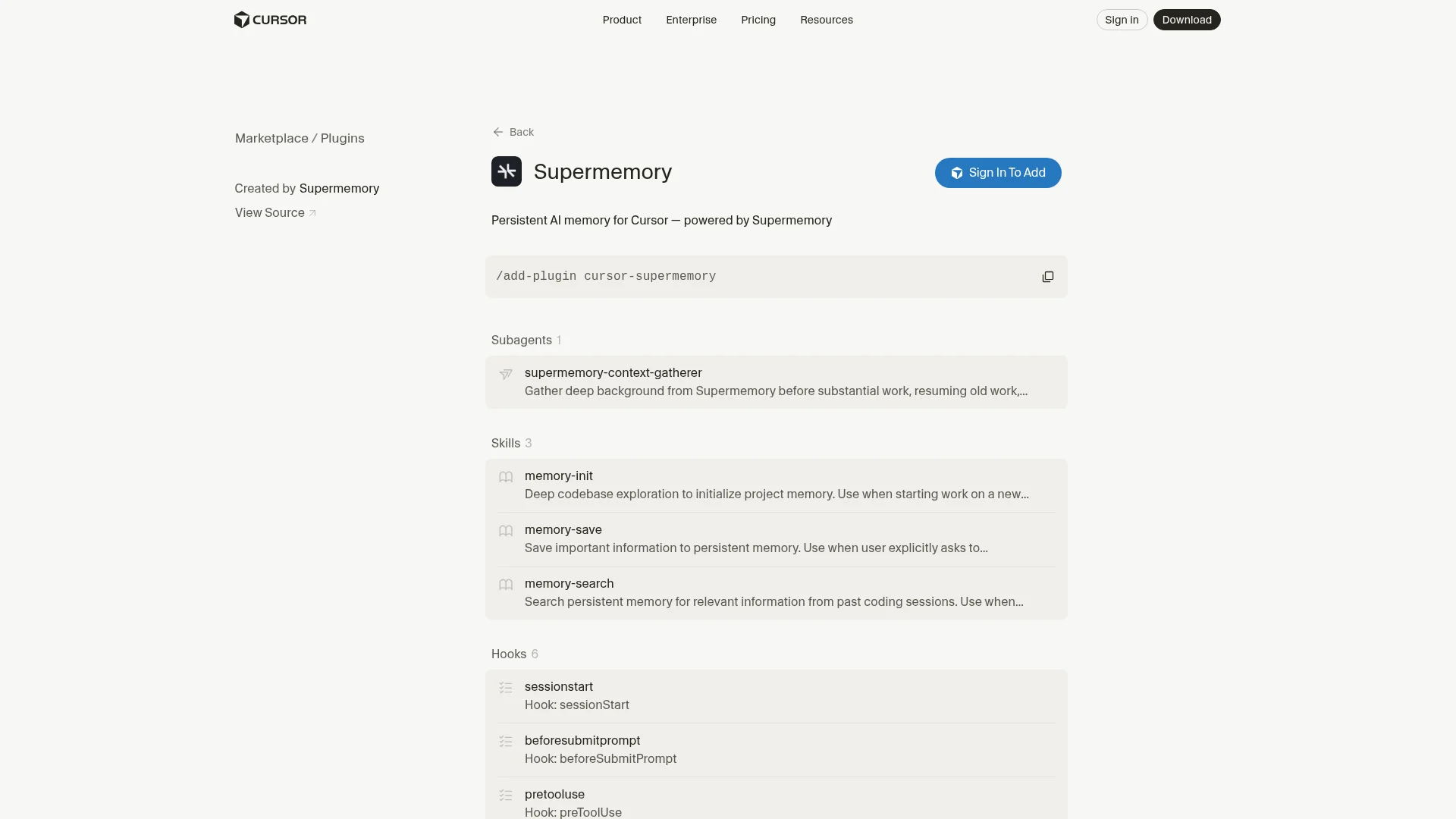Click the Subagents section heading
The height and width of the screenshot is (819, 1456).
522,340
